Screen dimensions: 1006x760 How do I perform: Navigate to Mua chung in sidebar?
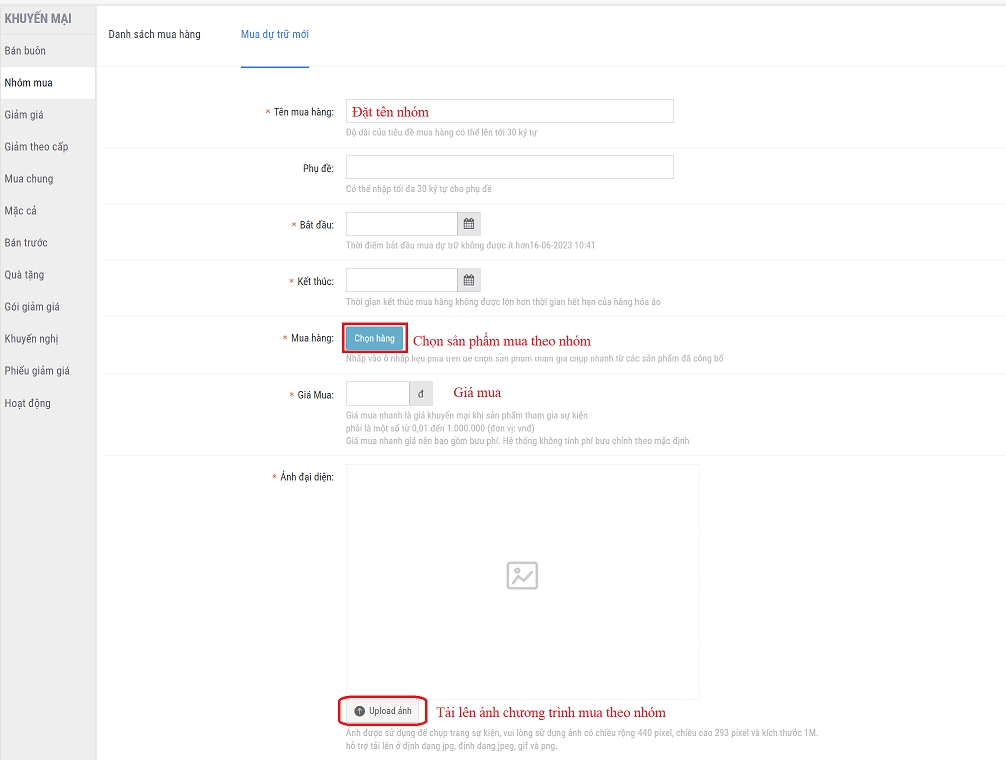[29, 179]
